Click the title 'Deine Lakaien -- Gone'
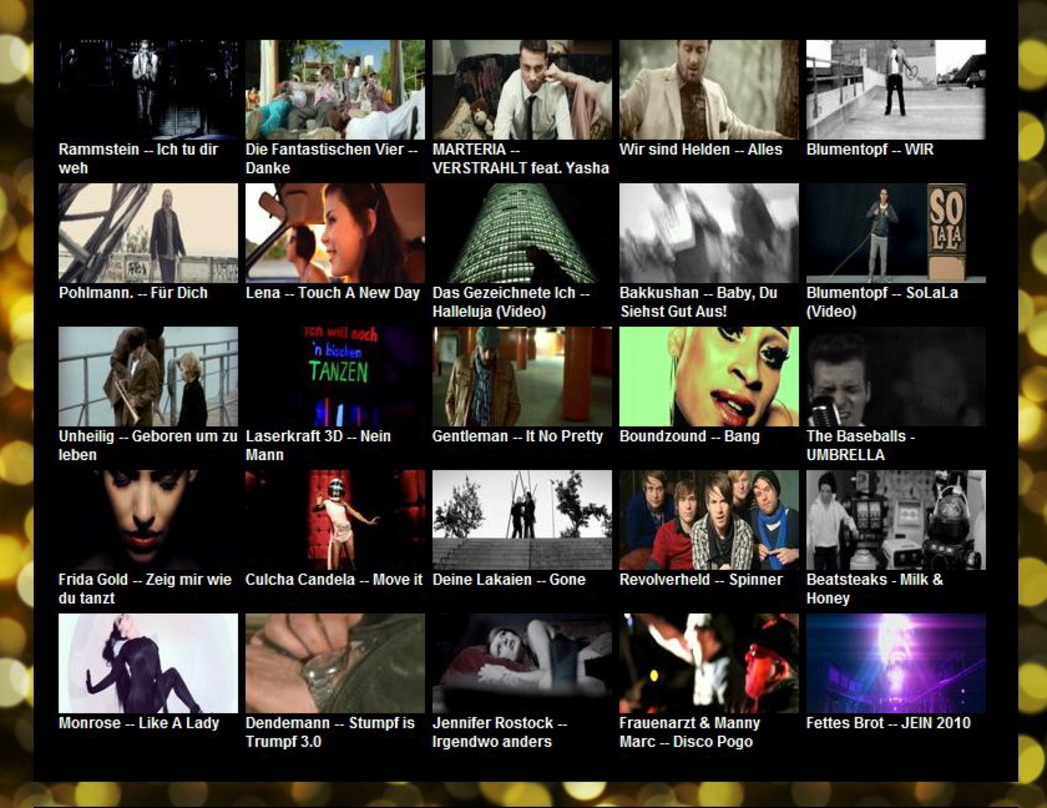The height and width of the screenshot is (808, 1047). [x=509, y=580]
